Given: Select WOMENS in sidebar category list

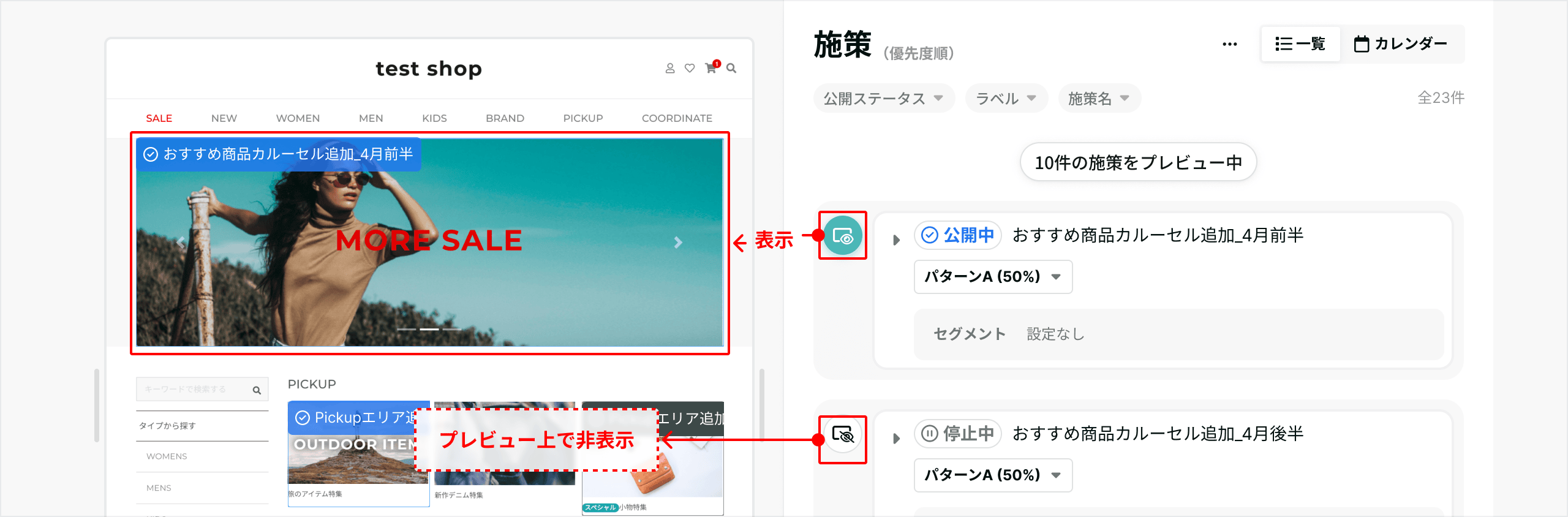Looking at the screenshot, I should click(167, 456).
